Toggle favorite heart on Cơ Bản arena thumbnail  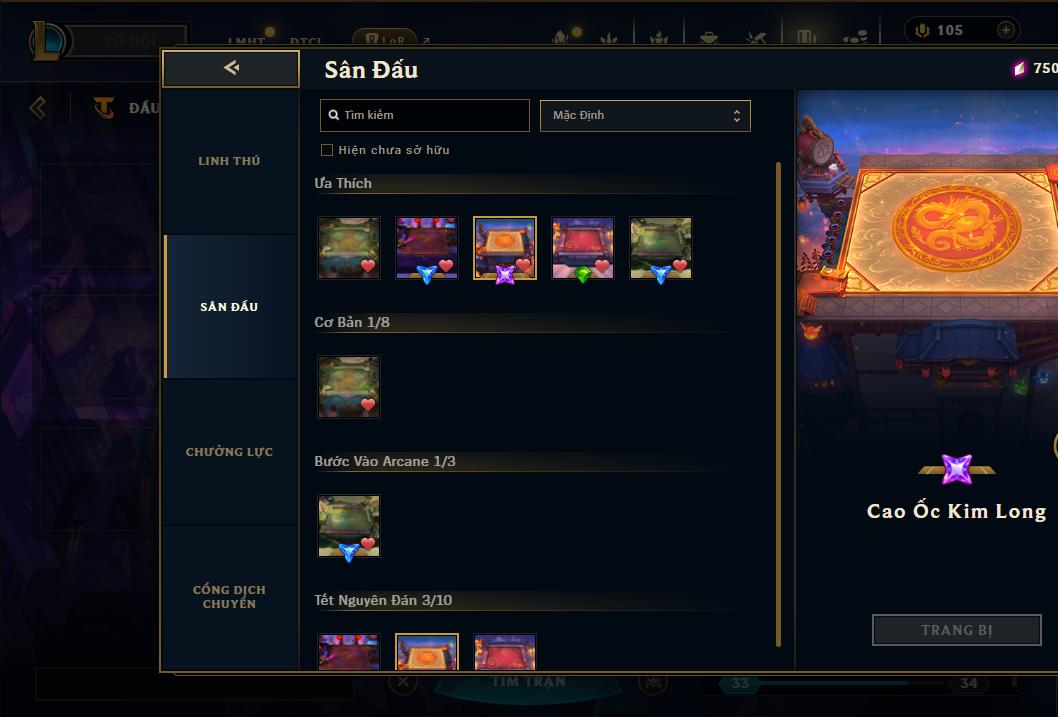pos(368,405)
